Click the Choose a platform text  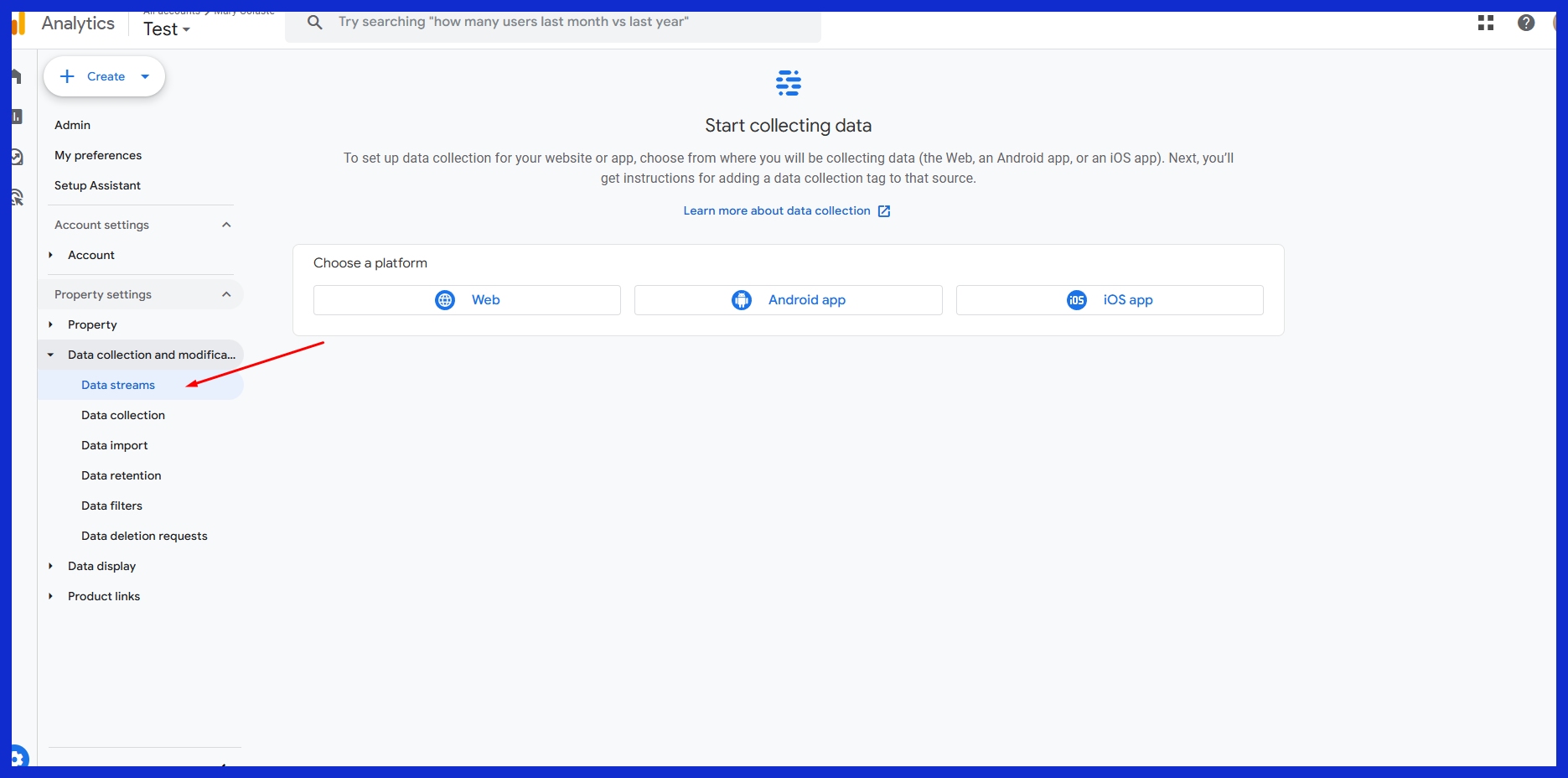(x=370, y=263)
